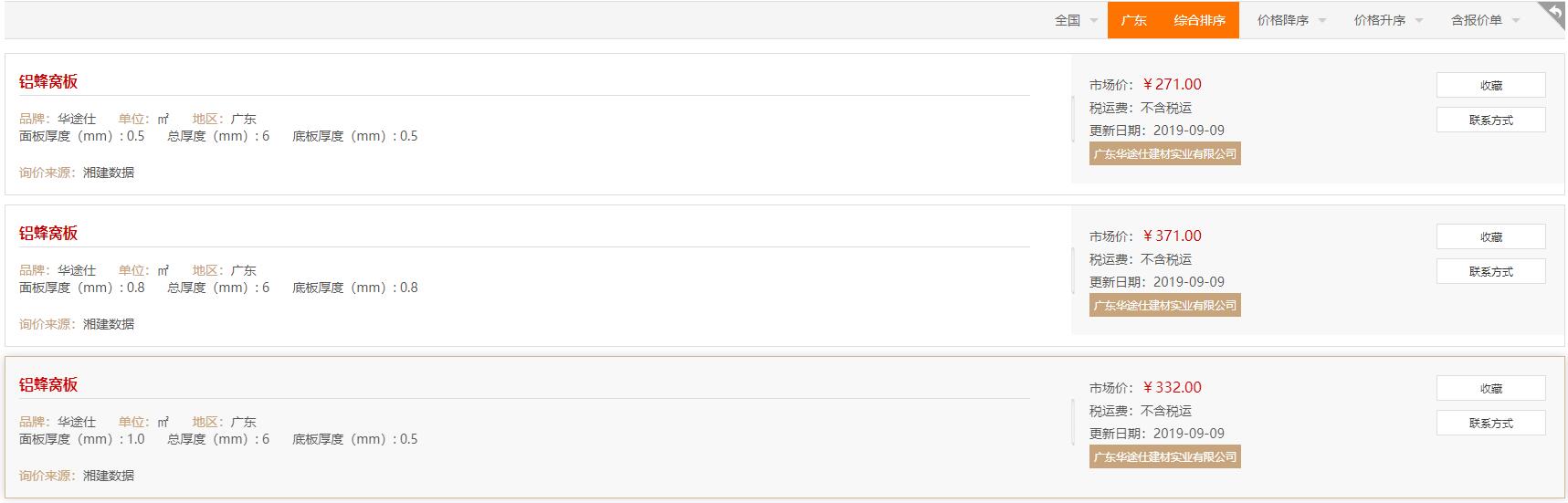1568x503 pixels.
Task: Click 联系方式 for the ¥271.00 item
Action: [x=1490, y=120]
